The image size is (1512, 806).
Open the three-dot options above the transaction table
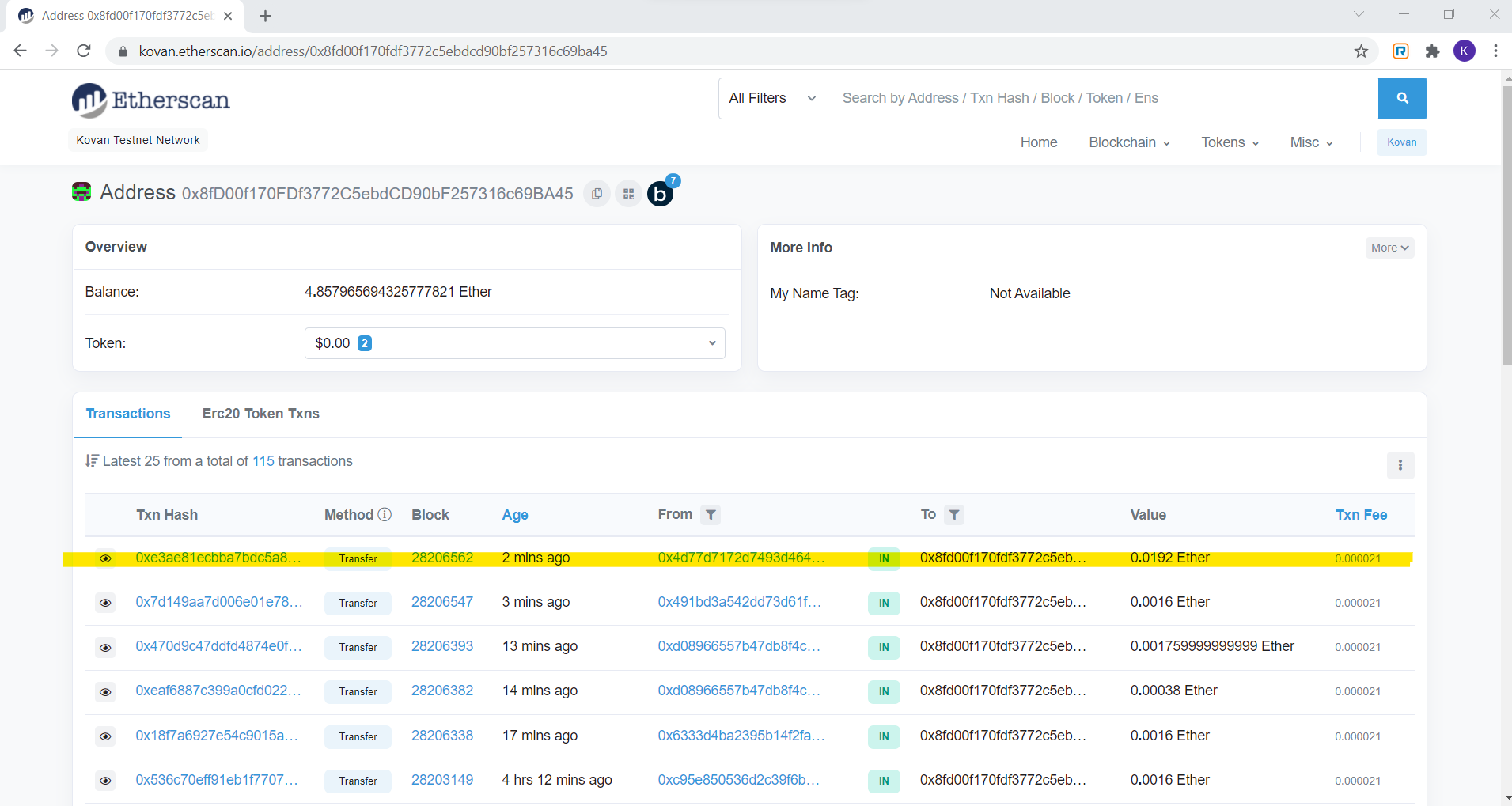(x=1400, y=466)
